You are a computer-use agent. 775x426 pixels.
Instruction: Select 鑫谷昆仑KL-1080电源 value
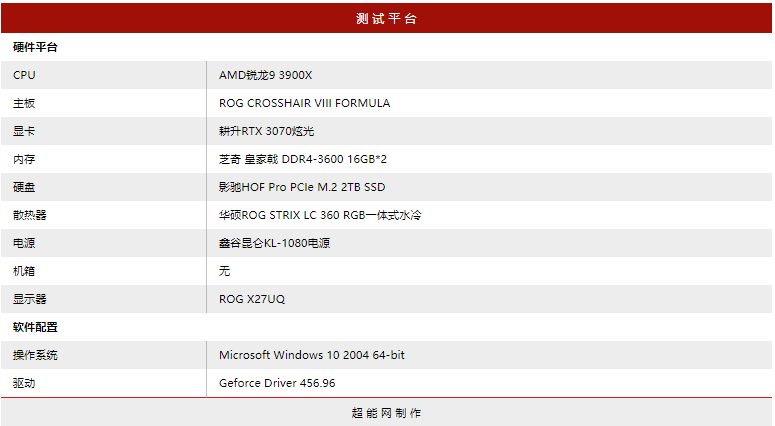[x=274, y=243]
